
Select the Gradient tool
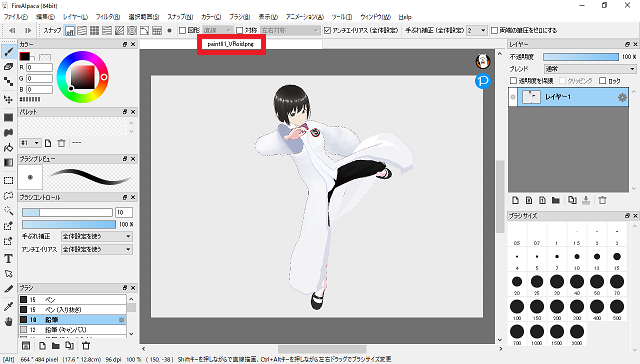8,162
